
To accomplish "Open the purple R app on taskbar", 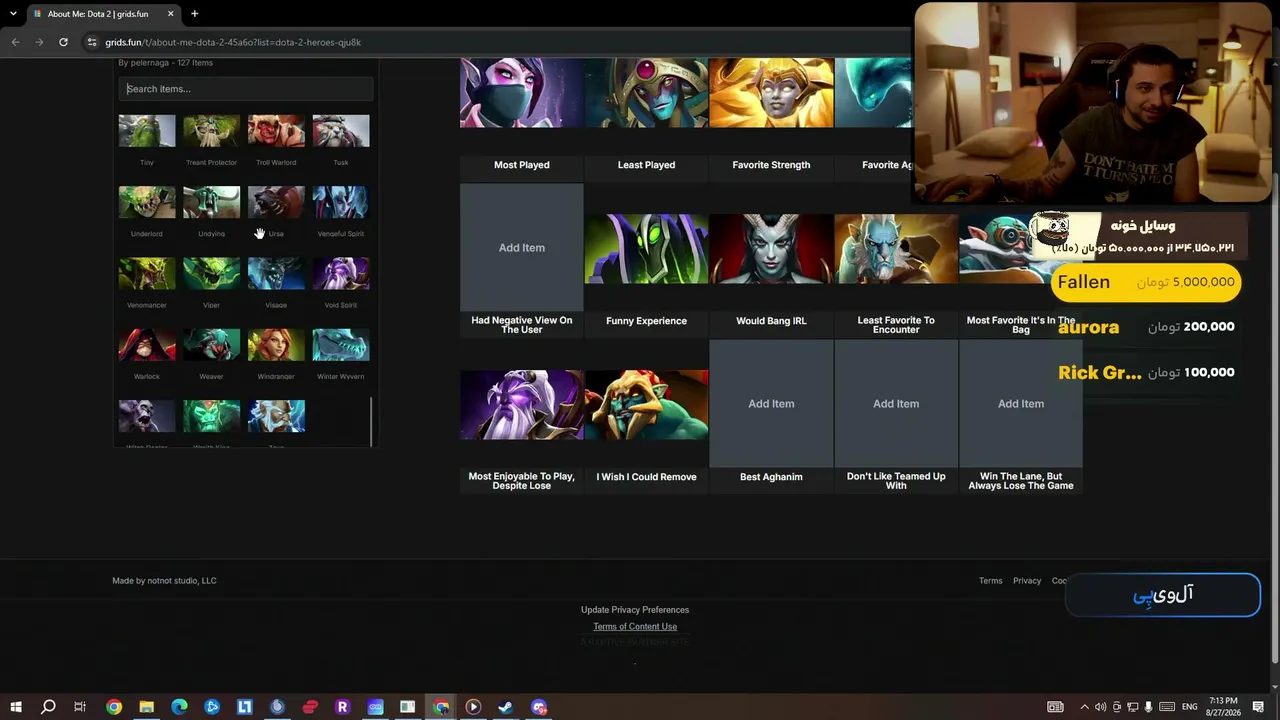I will [x=342, y=707].
